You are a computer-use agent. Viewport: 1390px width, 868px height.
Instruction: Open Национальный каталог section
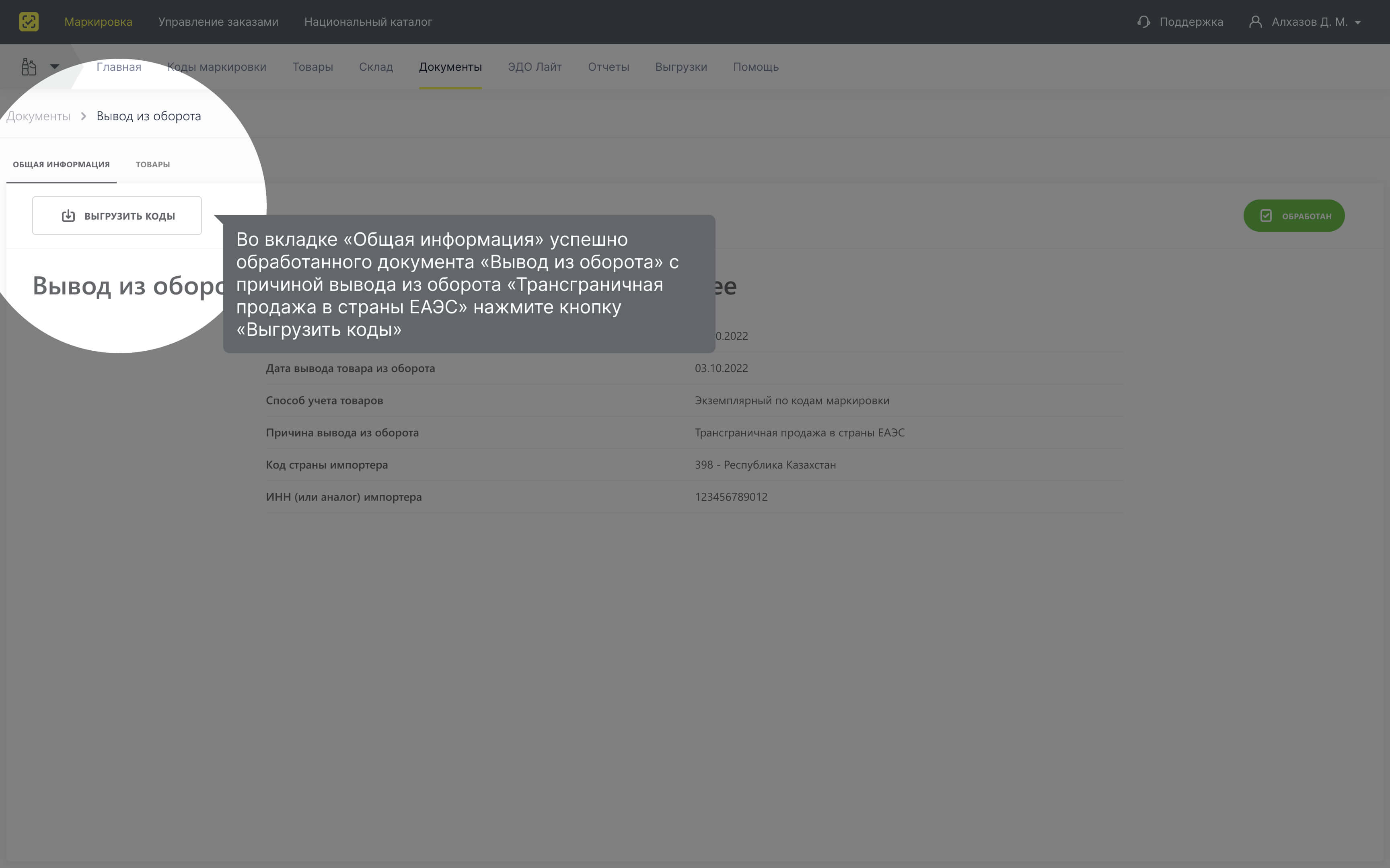368,22
